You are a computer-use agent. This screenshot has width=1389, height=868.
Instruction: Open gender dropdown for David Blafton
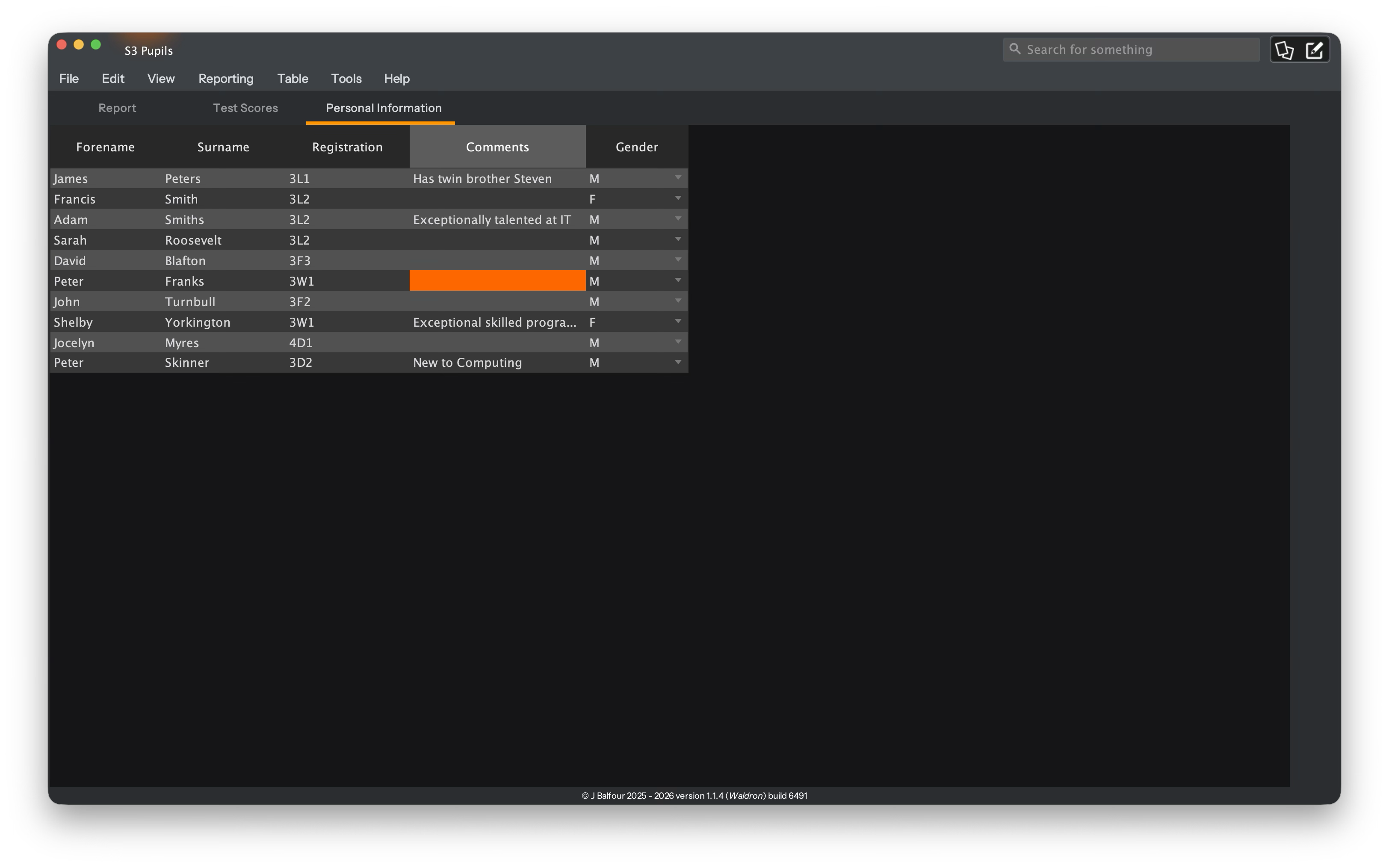[678, 260]
